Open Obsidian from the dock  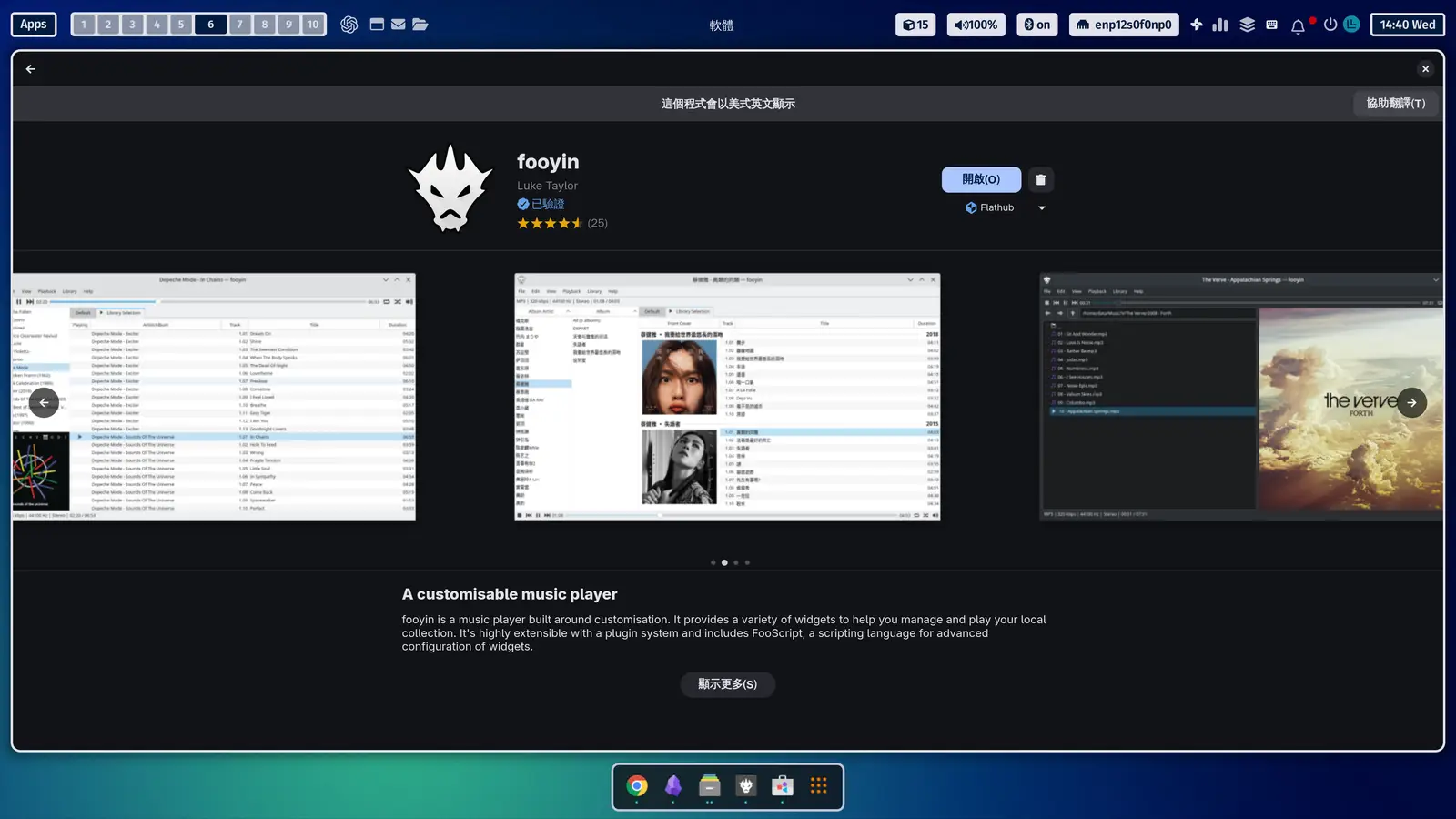(673, 785)
